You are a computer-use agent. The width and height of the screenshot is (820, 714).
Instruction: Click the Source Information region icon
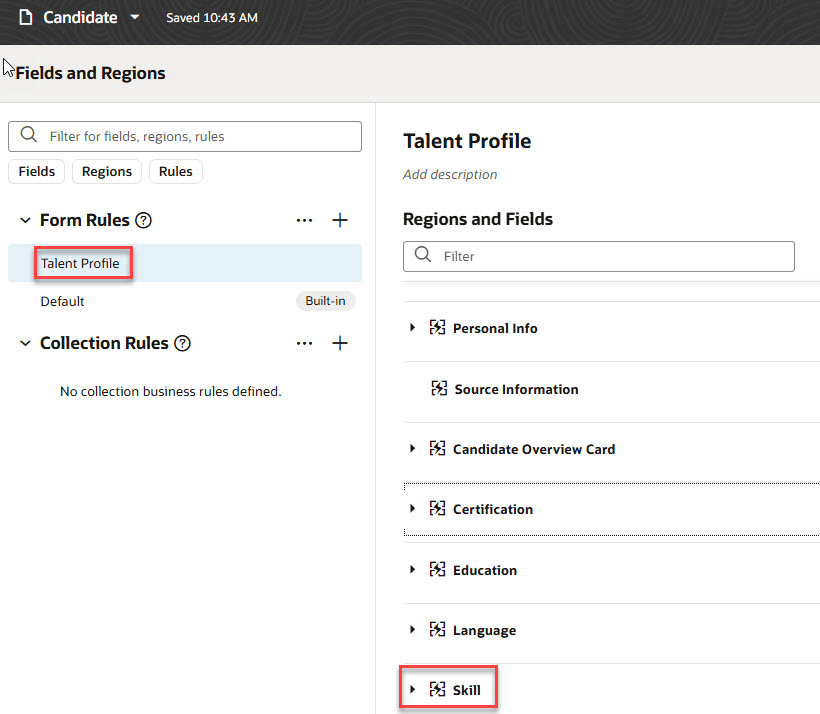[438, 389]
